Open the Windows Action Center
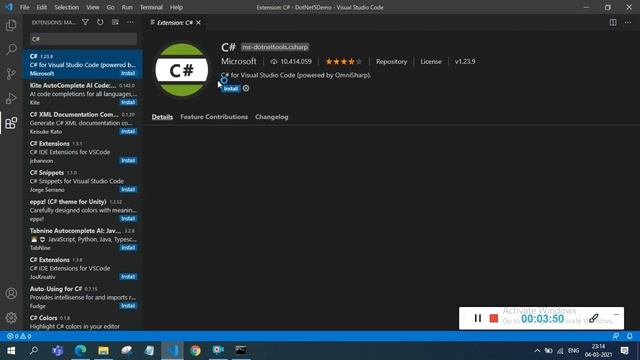The width and height of the screenshot is (640, 360). 624,351
